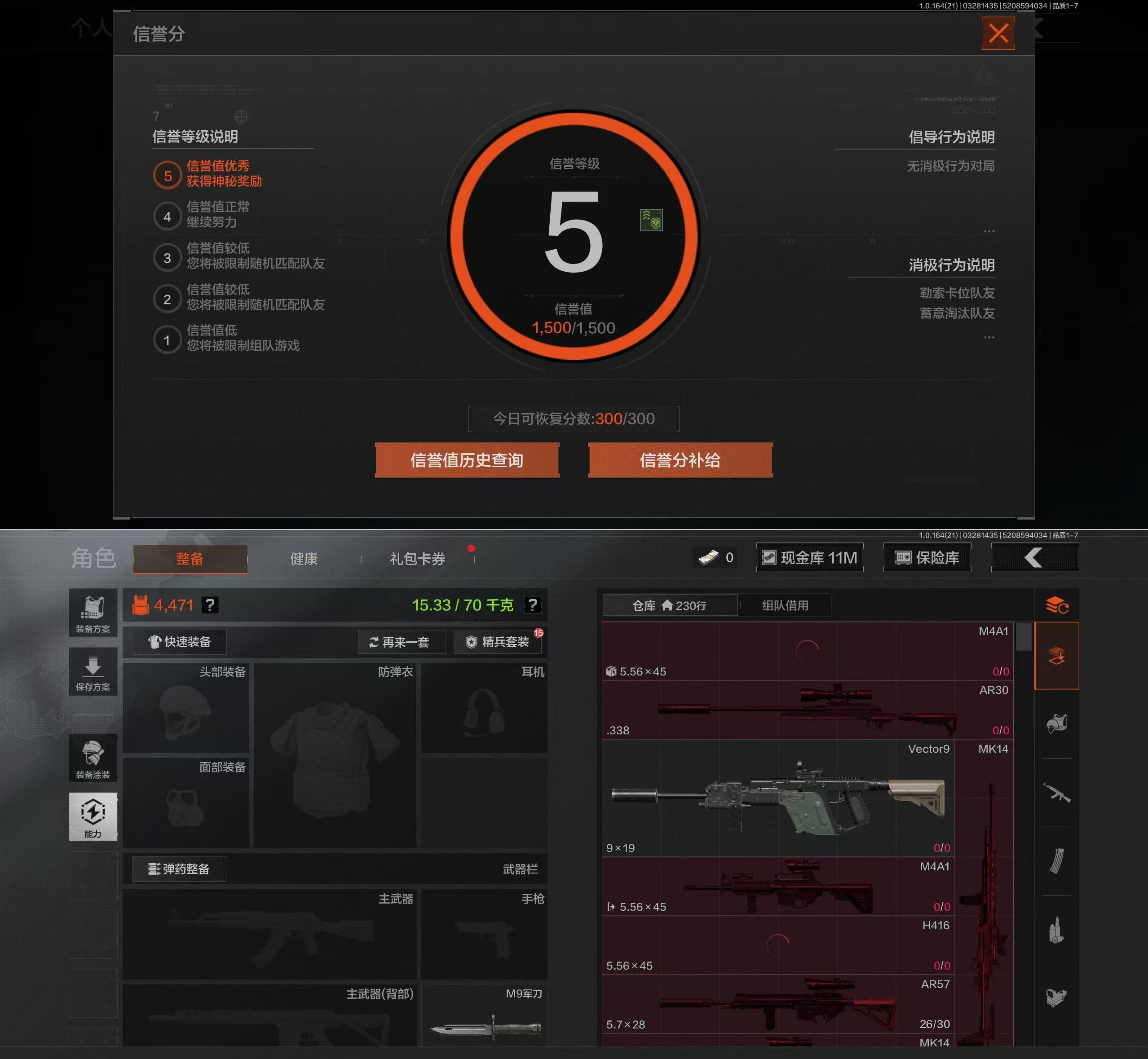Open the 能力 ability panel
Viewport: 1148px width, 1059px height.
click(x=93, y=816)
